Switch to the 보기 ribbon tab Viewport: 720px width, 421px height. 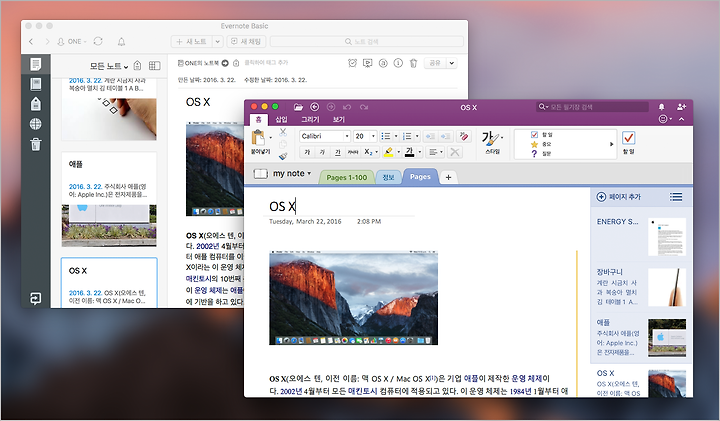click(x=338, y=119)
